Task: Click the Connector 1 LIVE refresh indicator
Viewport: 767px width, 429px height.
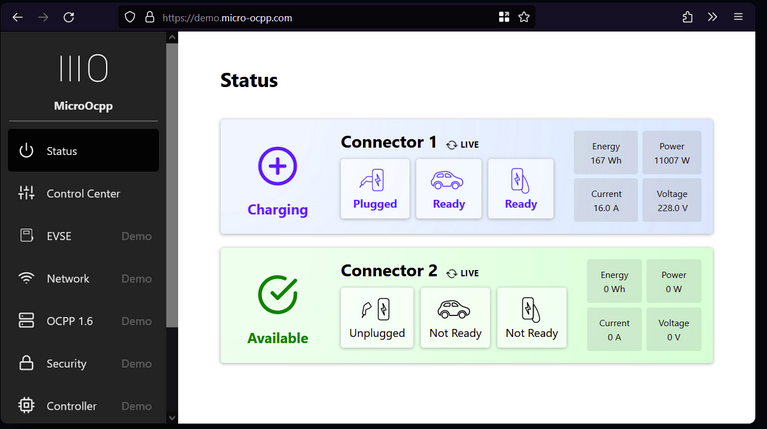Action: coord(462,145)
